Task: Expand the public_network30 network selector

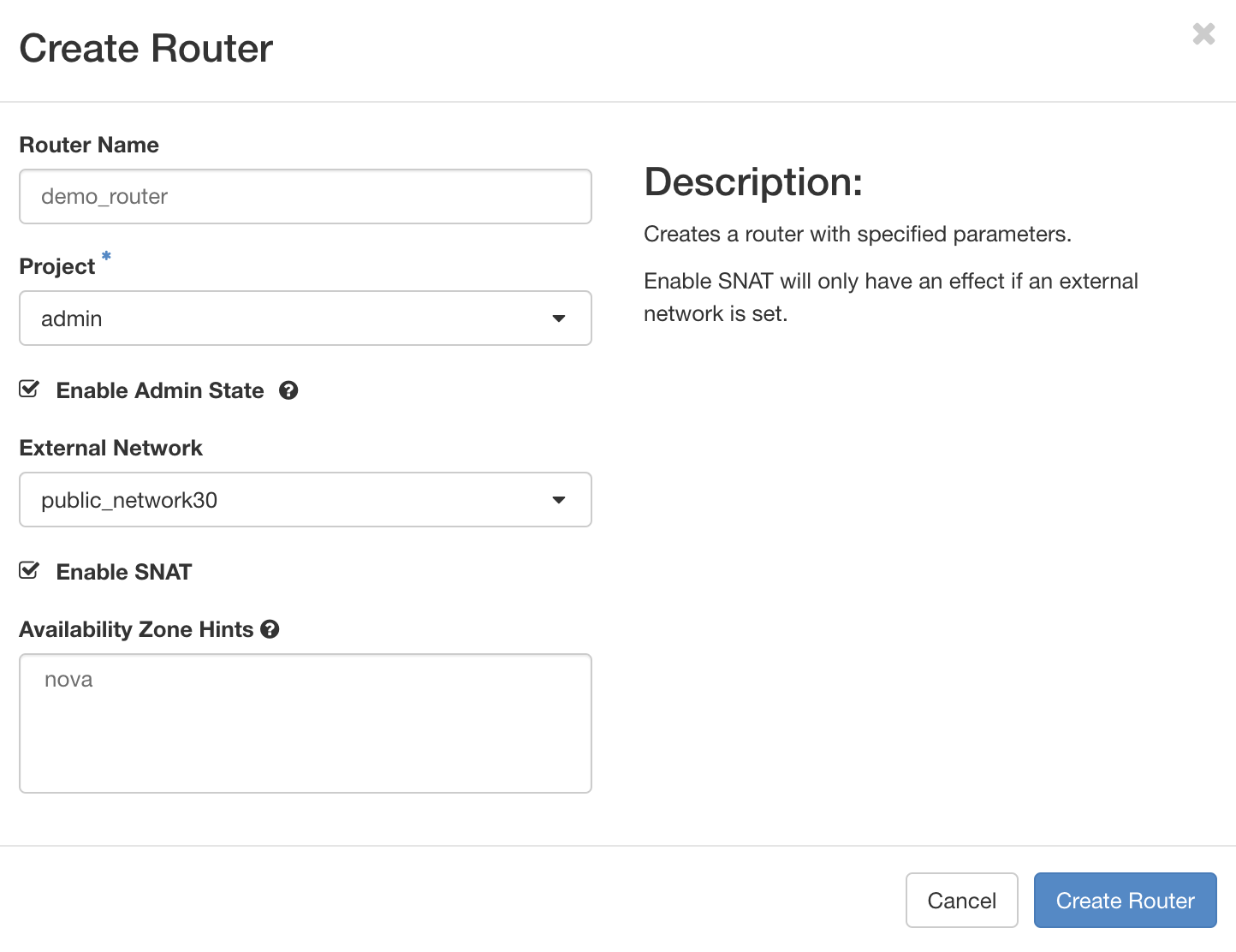Action: pos(305,500)
